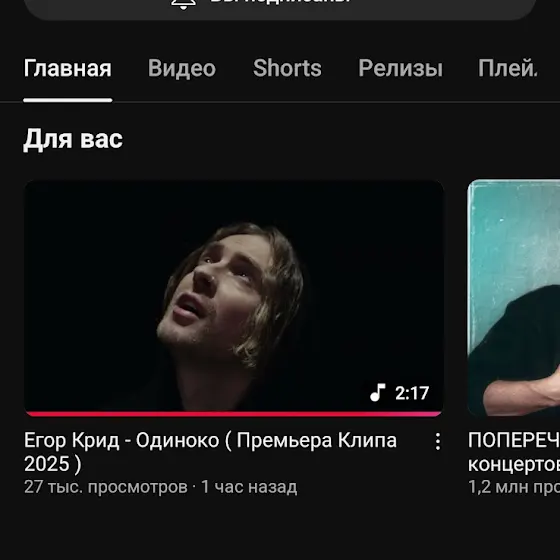Click the Для вас section heading
Image resolution: width=560 pixels, height=560 pixels.
(73, 139)
